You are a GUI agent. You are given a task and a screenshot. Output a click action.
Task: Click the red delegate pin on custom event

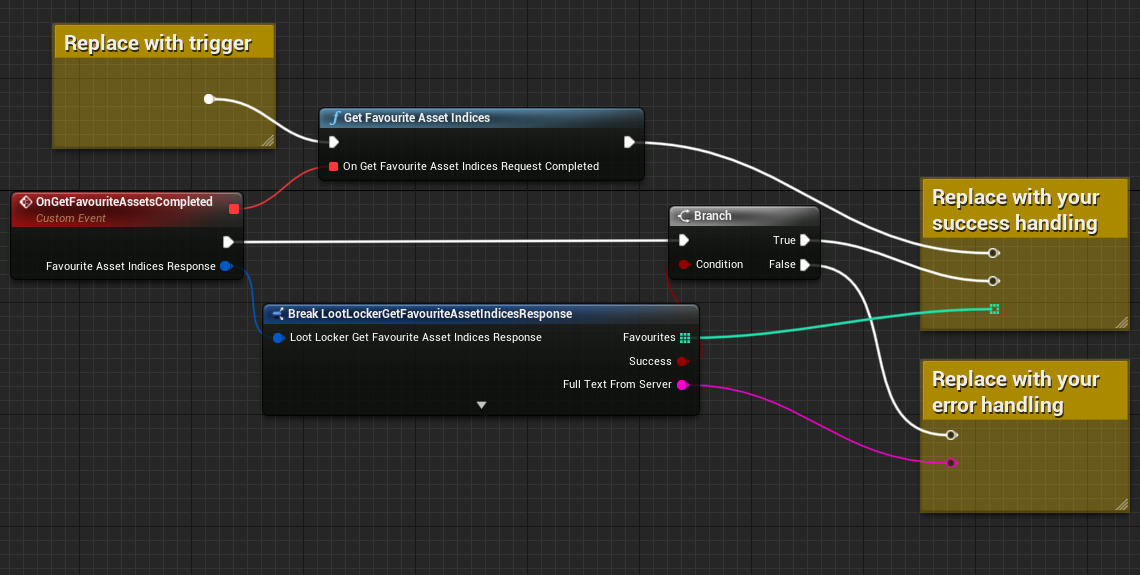(234, 209)
